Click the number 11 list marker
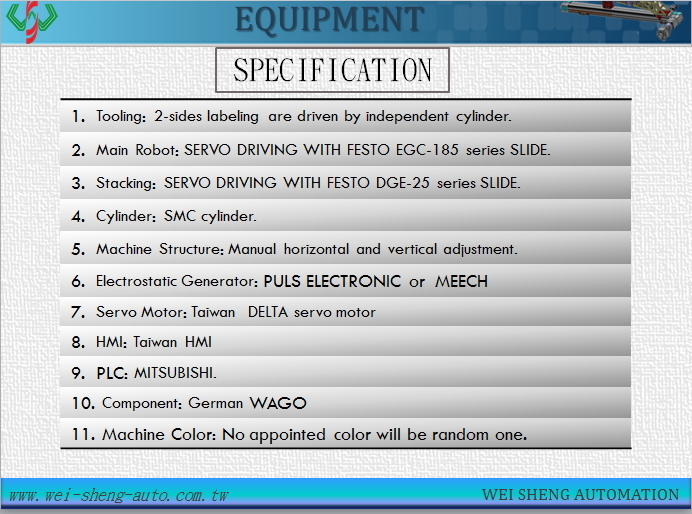 point(84,434)
